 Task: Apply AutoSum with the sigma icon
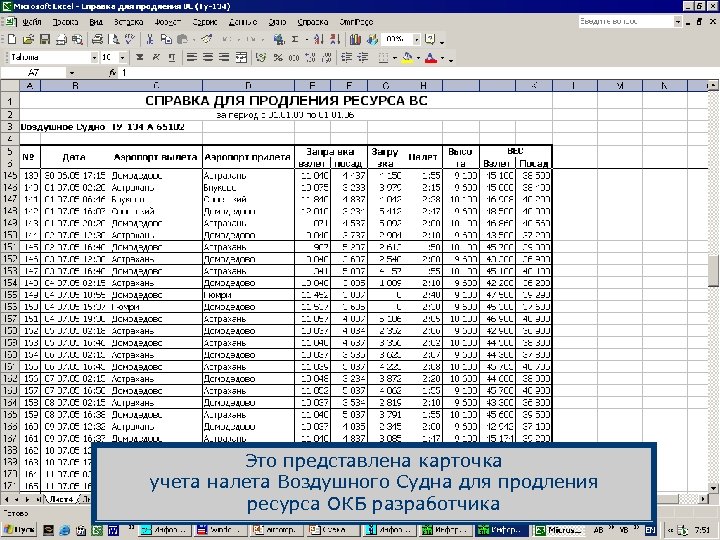(x=295, y=39)
